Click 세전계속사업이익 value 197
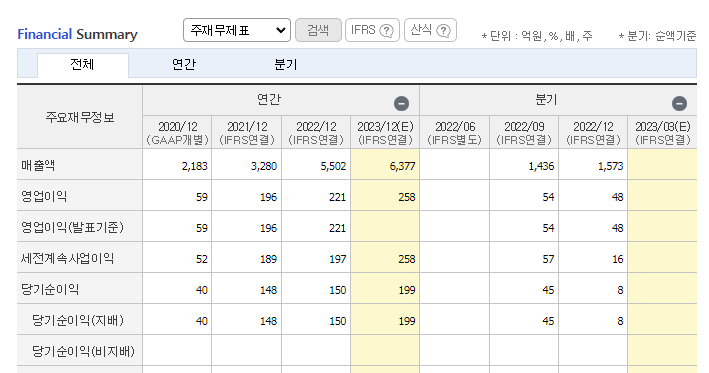709x373 pixels. pyautogui.click(x=338, y=259)
